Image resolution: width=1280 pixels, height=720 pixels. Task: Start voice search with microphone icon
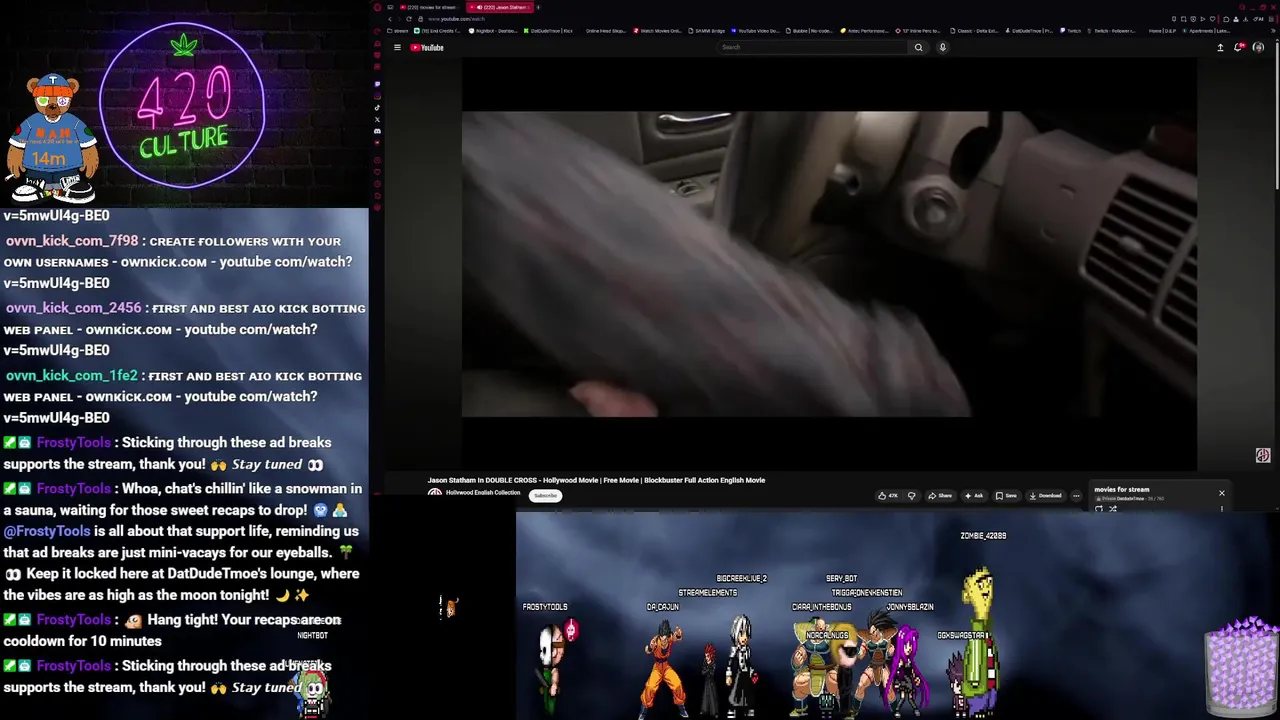point(942,47)
